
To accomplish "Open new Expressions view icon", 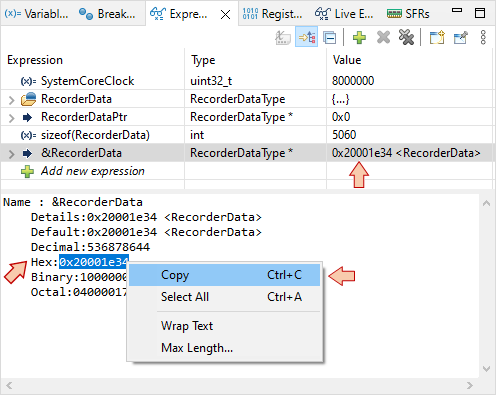I will tap(437, 37).
